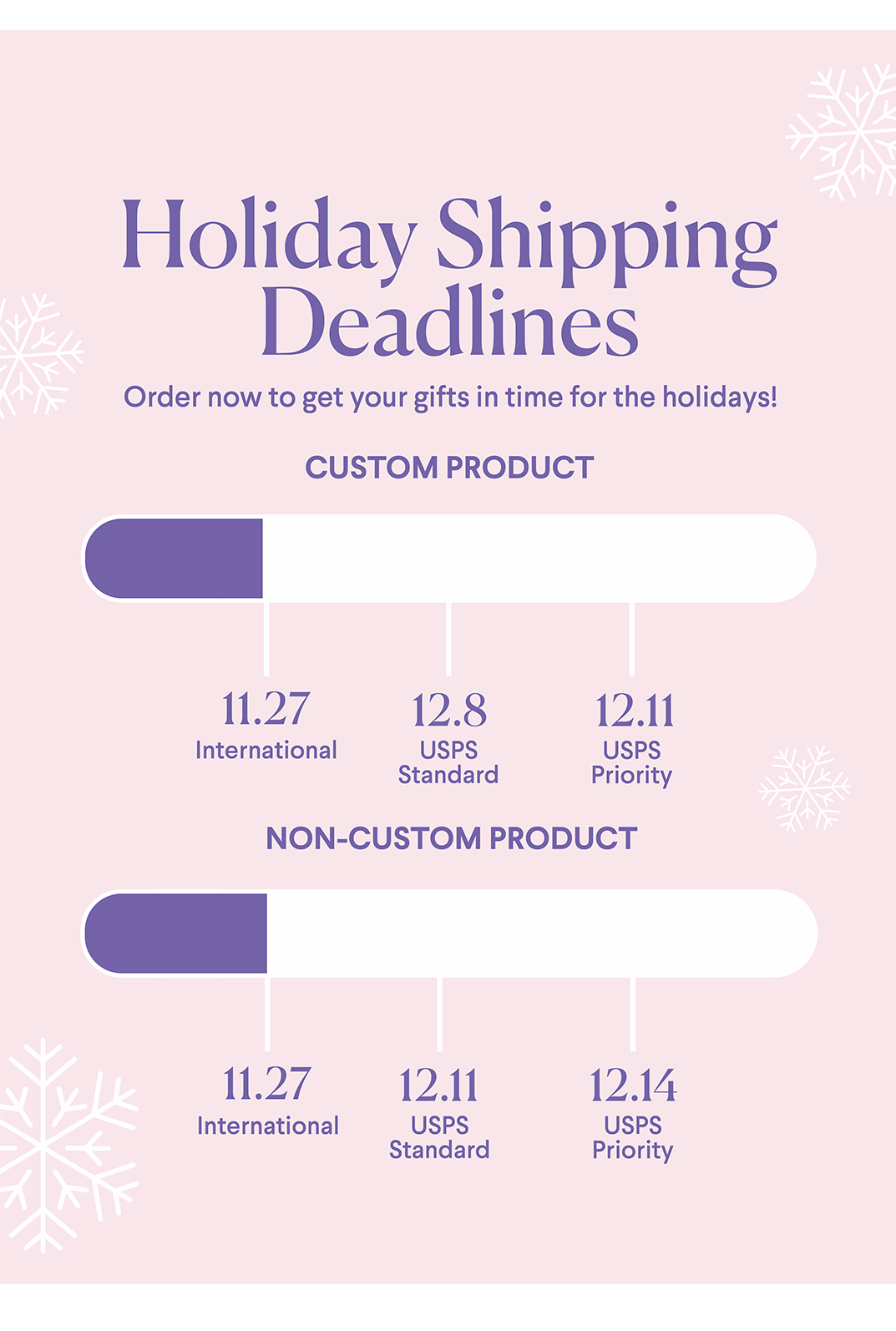Click the Holiday Shipping Deadlines heading
Image resolution: width=896 pixels, height=1331 pixels.
[449, 277]
